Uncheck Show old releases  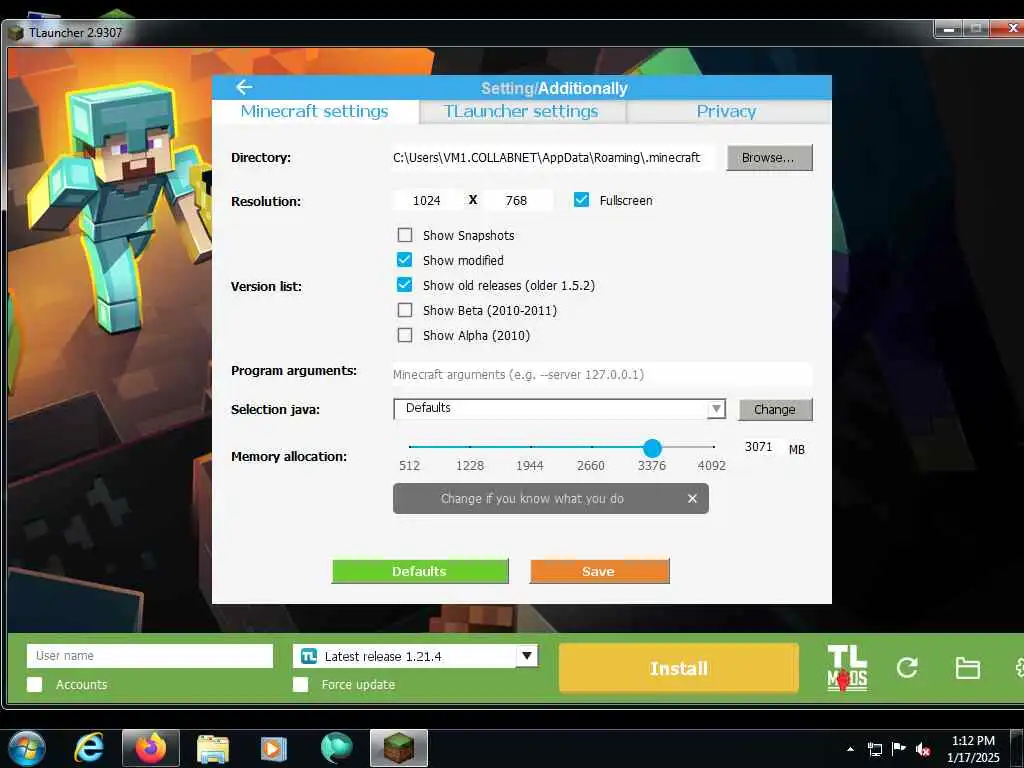click(405, 285)
